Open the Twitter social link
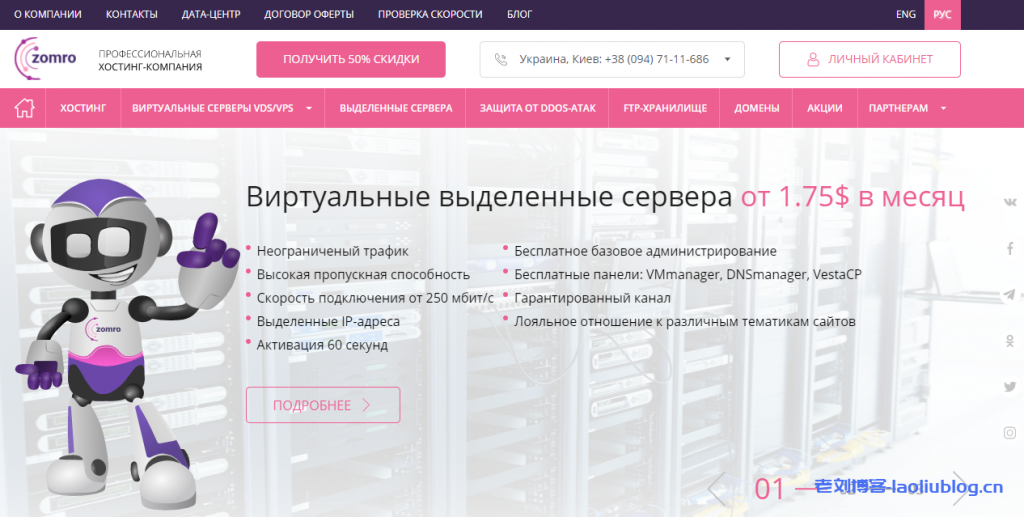1024x517 pixels. 1010,387
